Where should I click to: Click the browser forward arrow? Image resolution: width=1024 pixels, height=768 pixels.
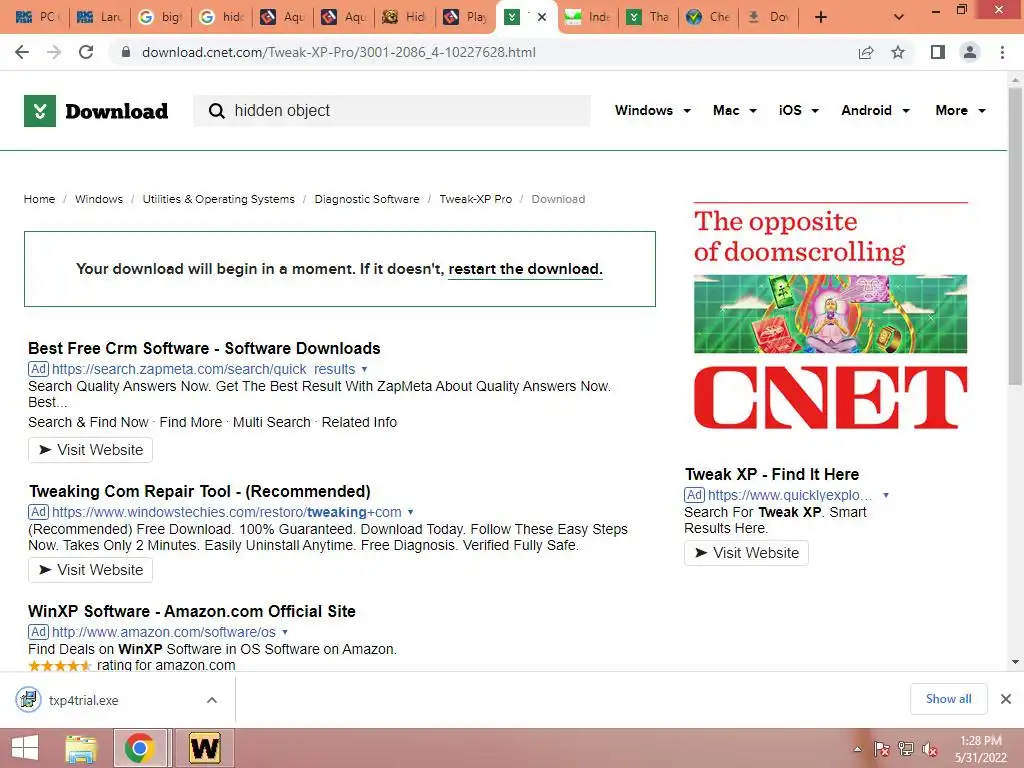(54, 52)
